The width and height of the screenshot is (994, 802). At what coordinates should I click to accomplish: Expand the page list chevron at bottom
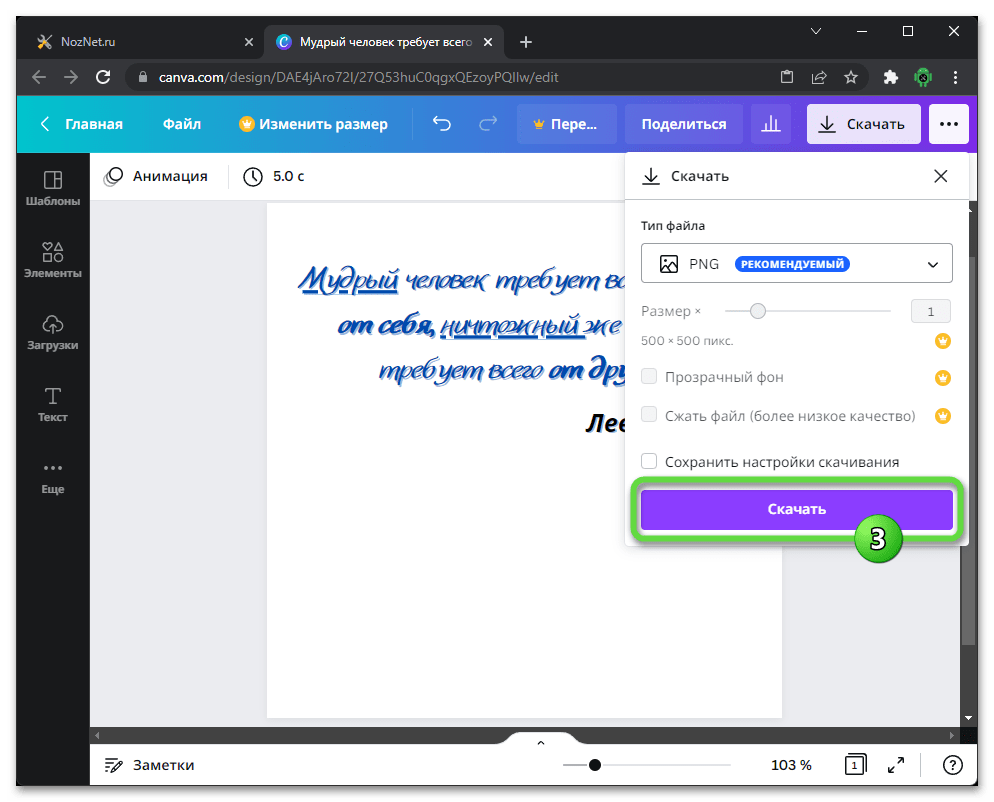pos(541,743)
